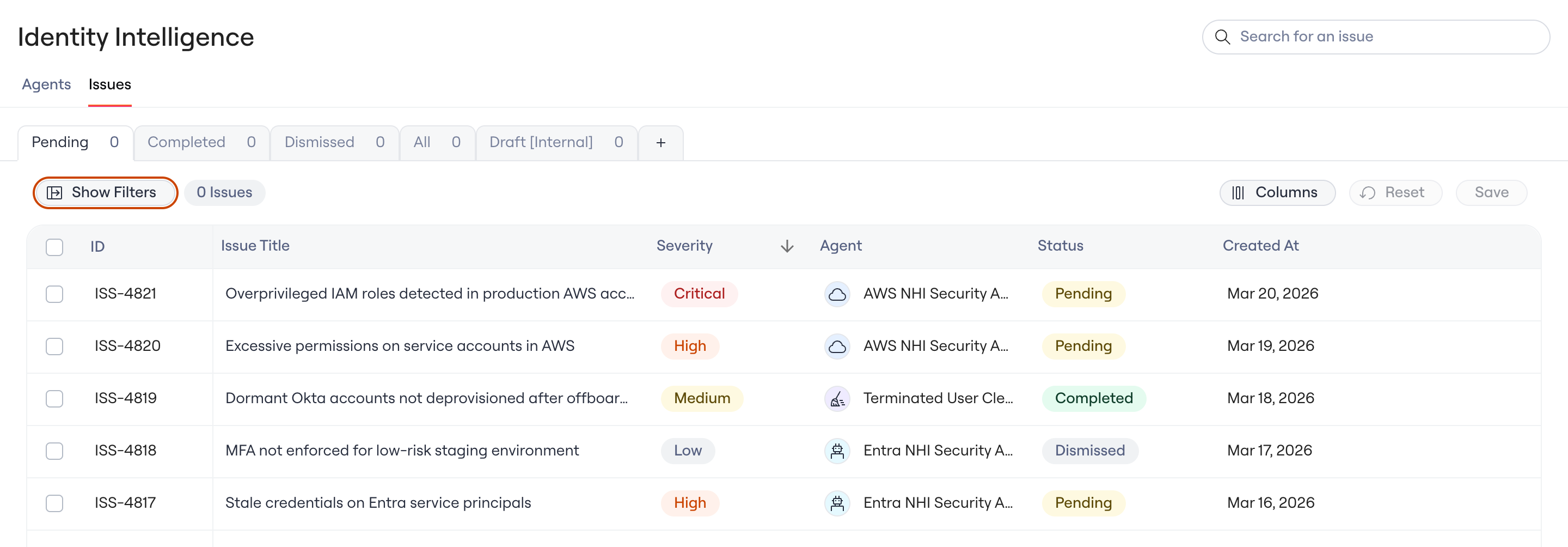
Task: Check the ISS-4818 row checkbox
Action: coord(54,451)
